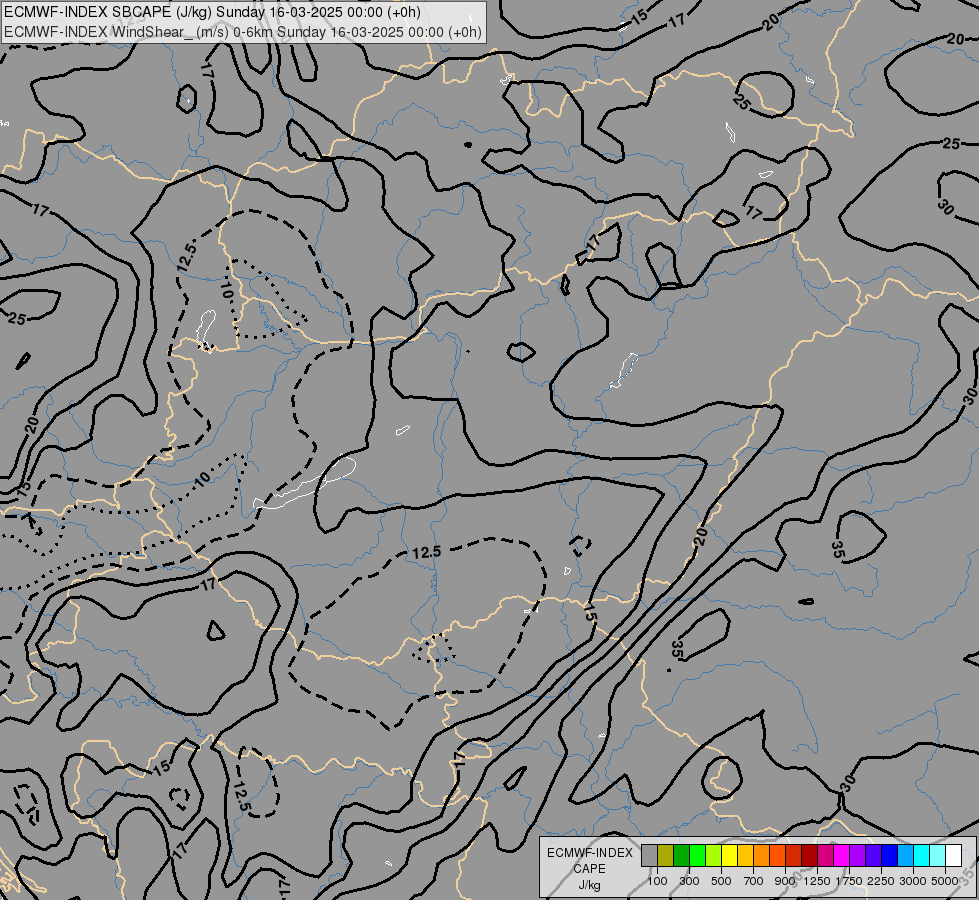Select the orange-red swatch left of 900

click(x=777, y=855)
